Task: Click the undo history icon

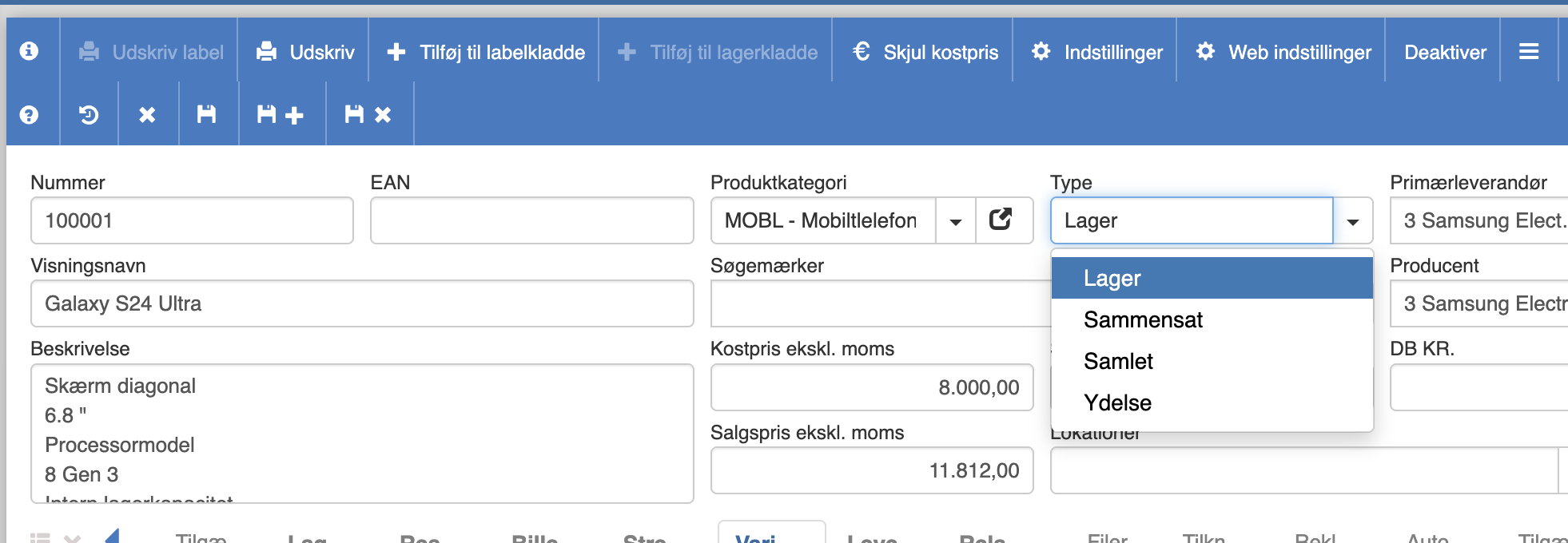Action: pos(89,115)
